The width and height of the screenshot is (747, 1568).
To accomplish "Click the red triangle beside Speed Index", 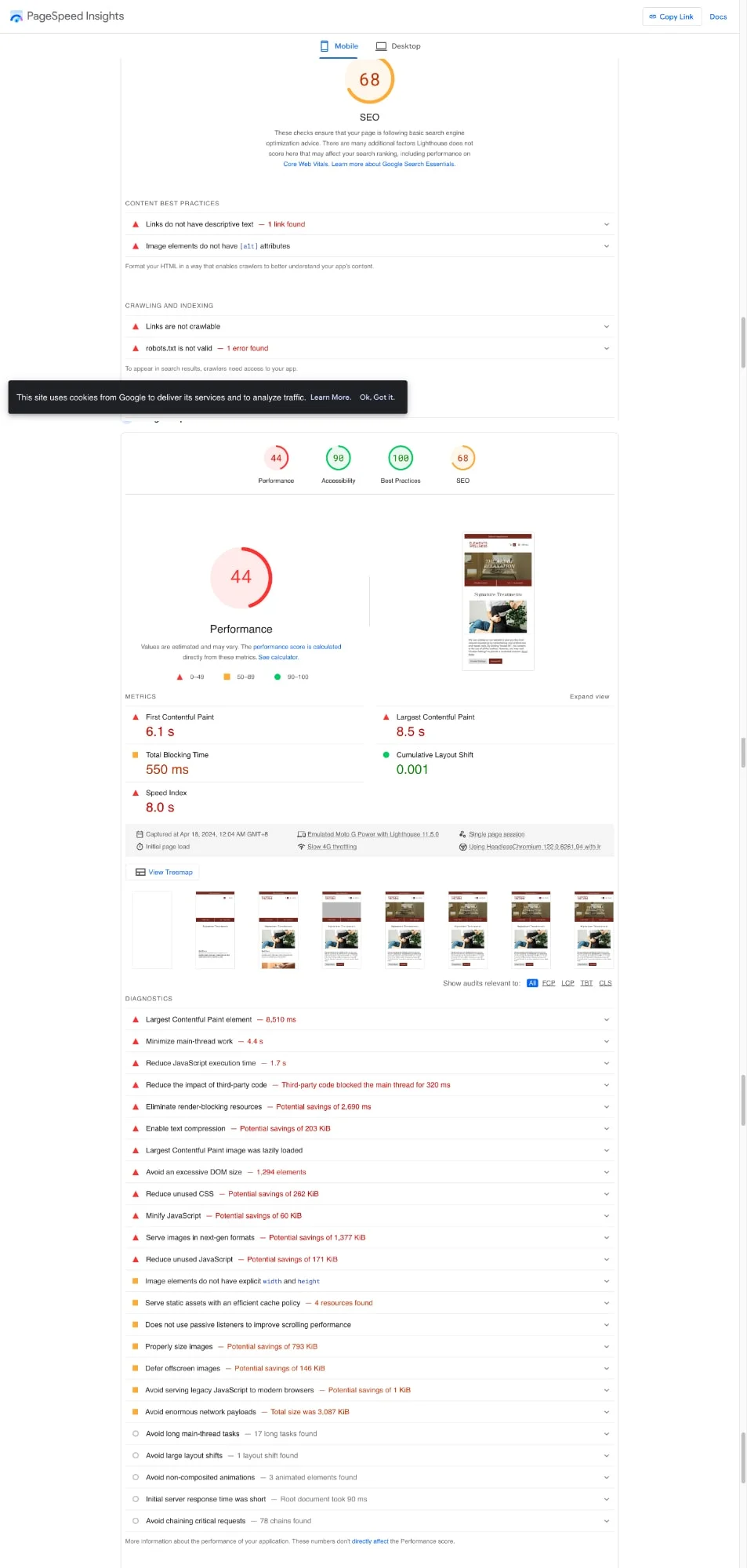I will point(136,793).
